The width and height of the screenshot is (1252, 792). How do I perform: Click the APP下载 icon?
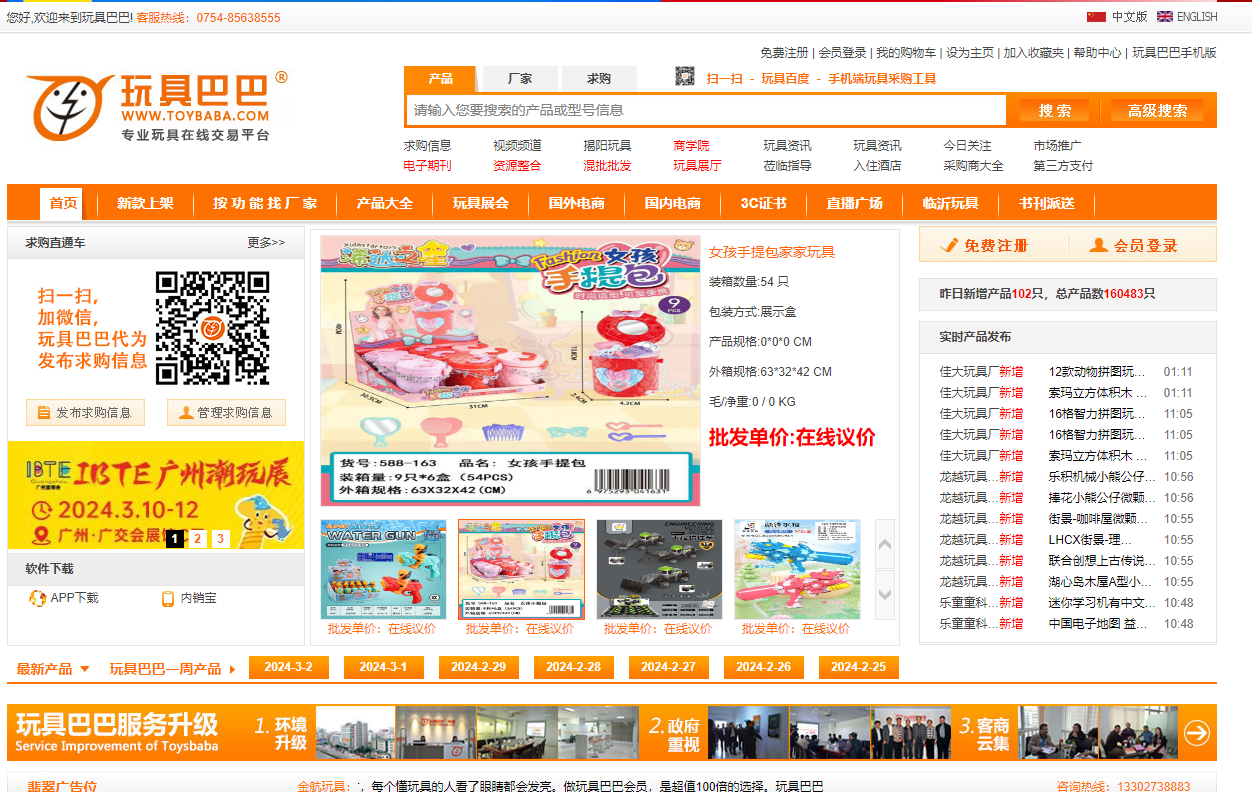pos(37,598)
